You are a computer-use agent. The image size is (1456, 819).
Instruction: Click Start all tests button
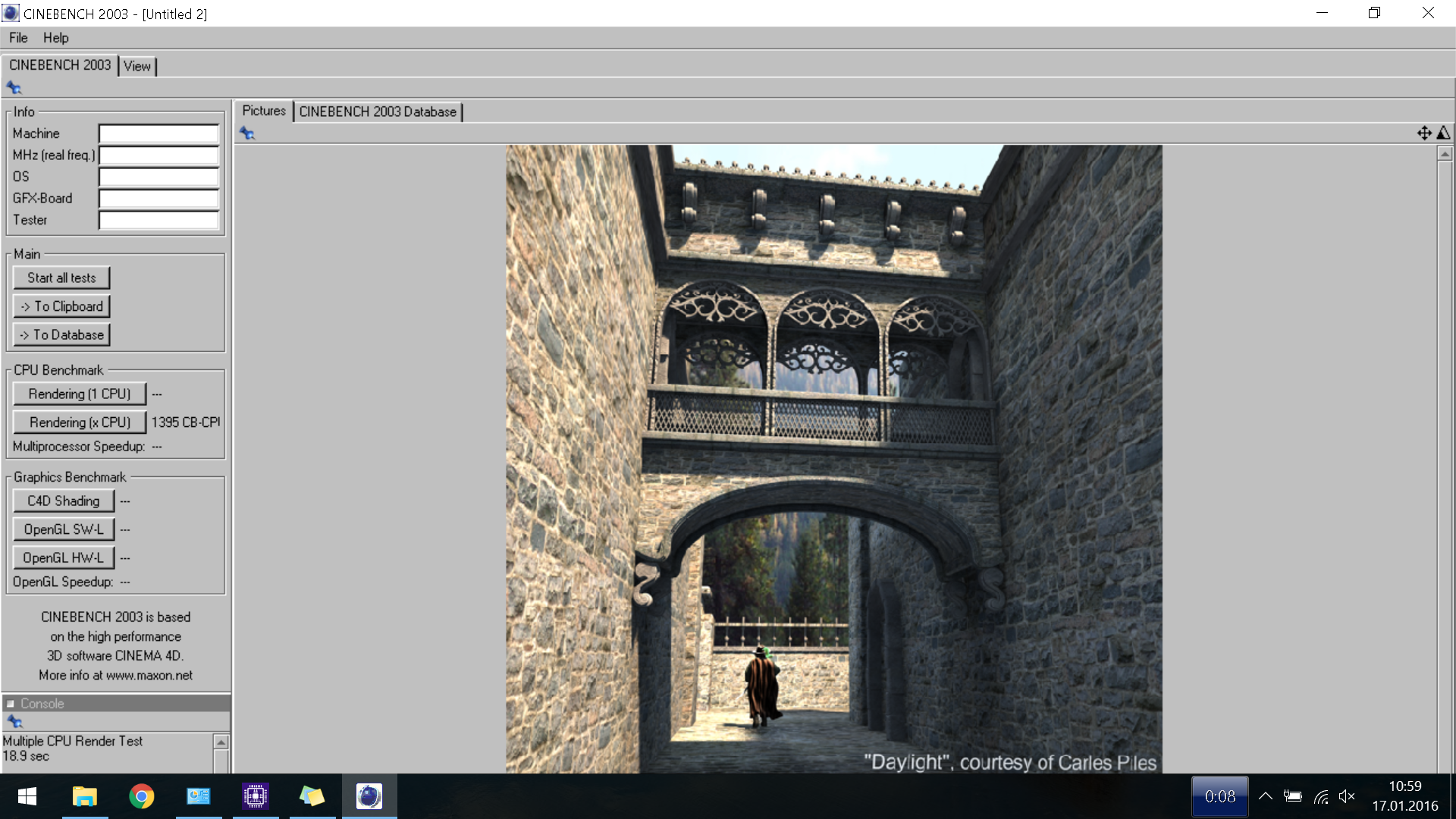61,278
